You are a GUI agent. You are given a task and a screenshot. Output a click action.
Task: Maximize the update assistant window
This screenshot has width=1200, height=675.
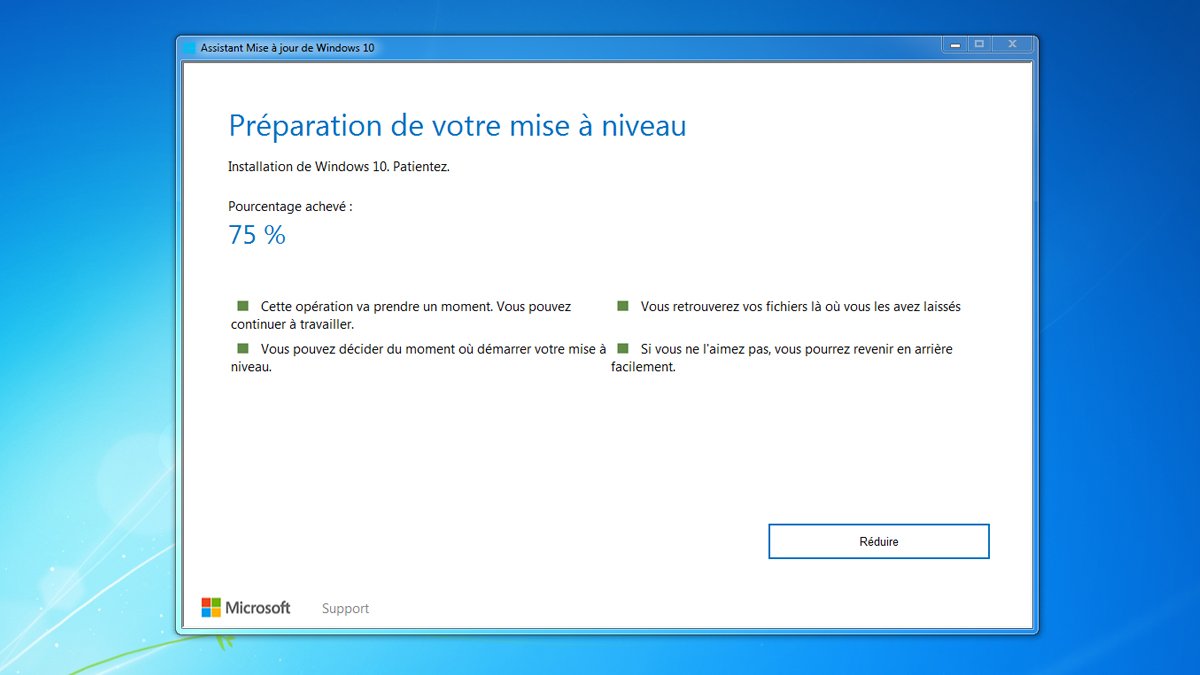click(x=979, y=44)
